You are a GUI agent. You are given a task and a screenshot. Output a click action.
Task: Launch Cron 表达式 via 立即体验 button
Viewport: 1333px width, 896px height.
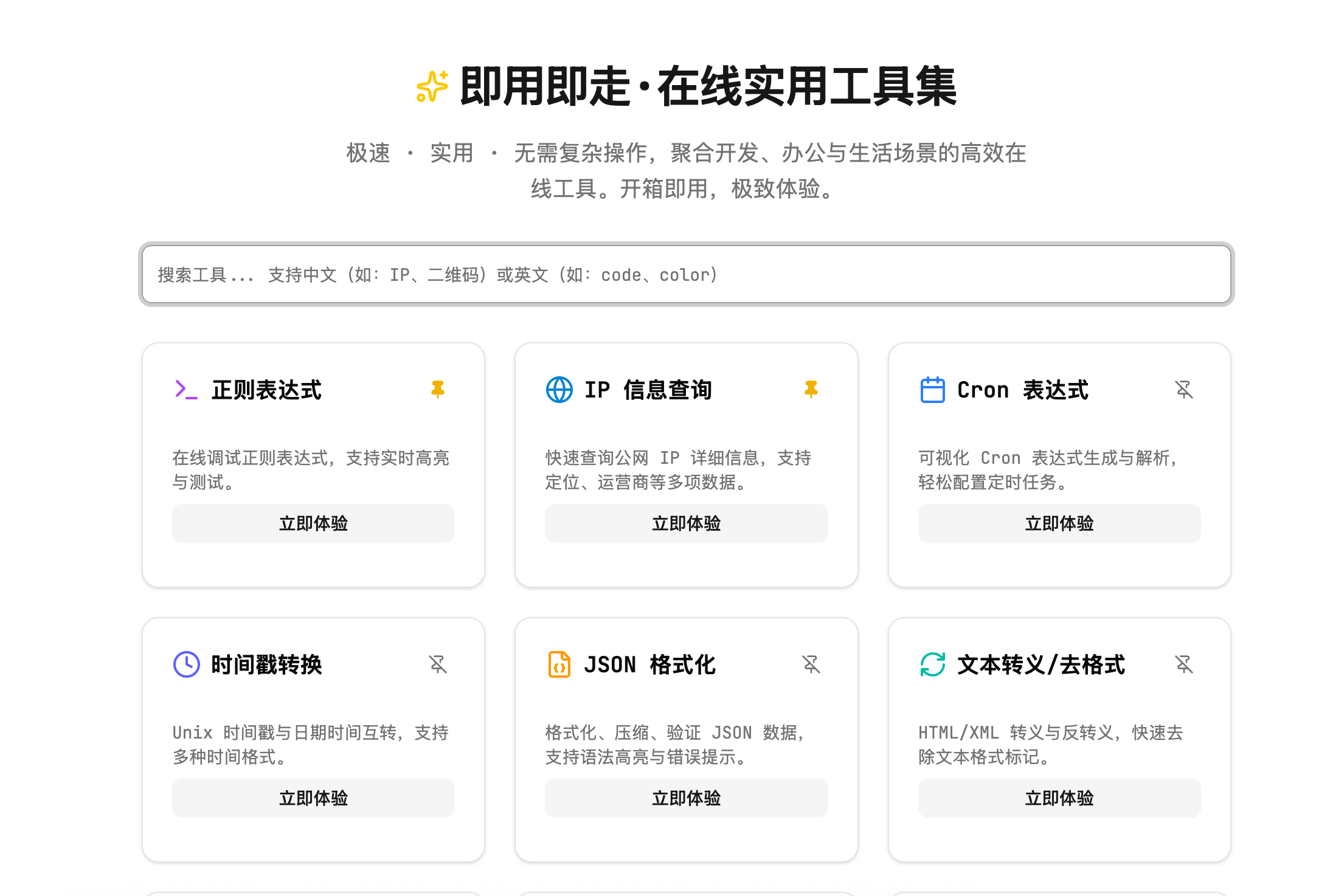(x=1059, y=523)
